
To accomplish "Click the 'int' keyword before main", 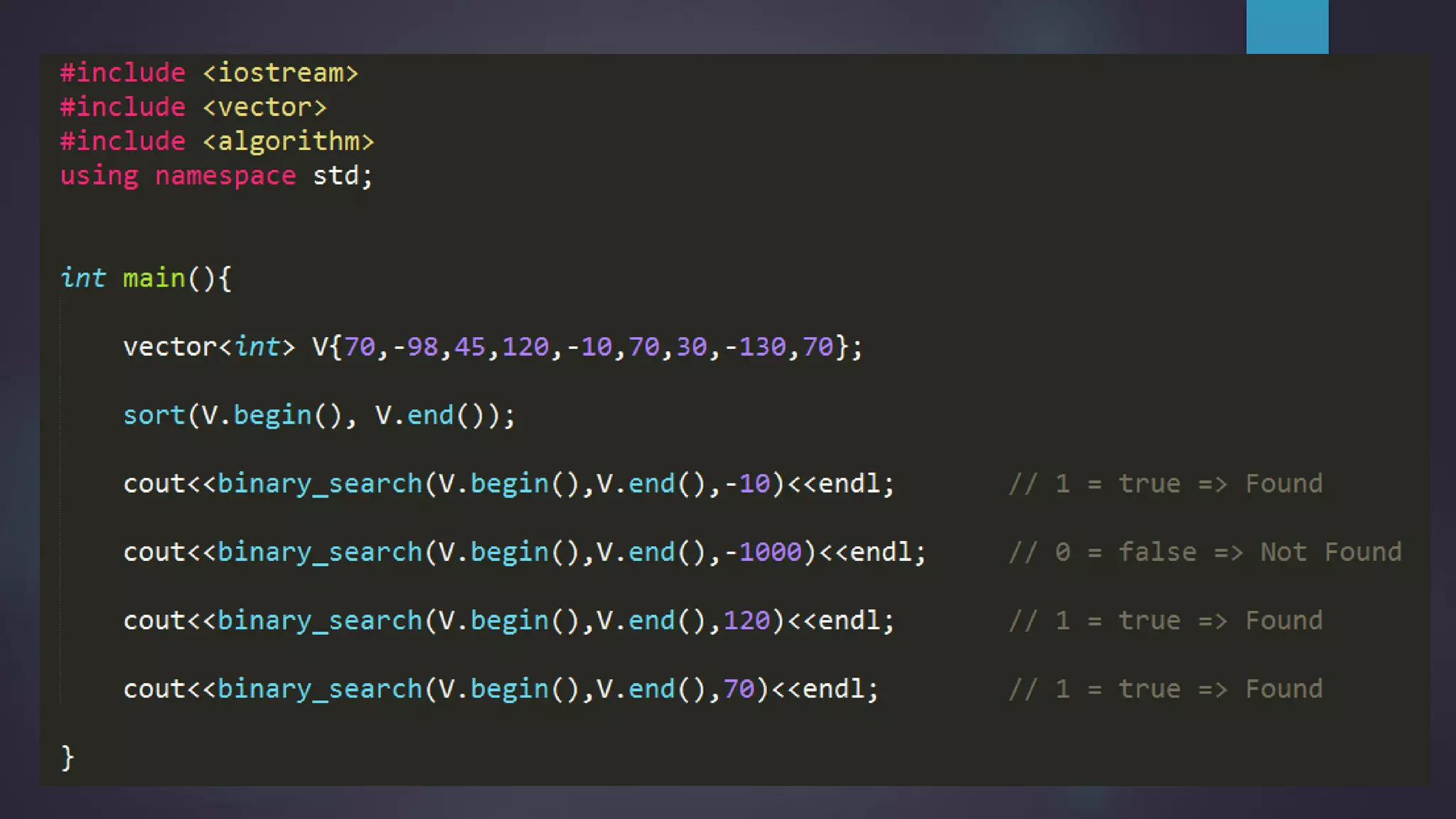I will click(x=83, y=278).
